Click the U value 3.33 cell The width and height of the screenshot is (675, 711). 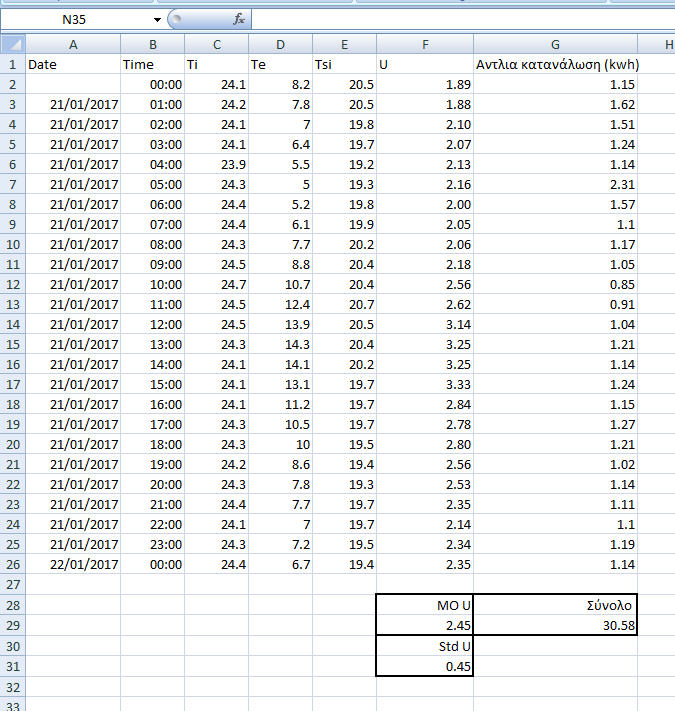pos(425,385)
